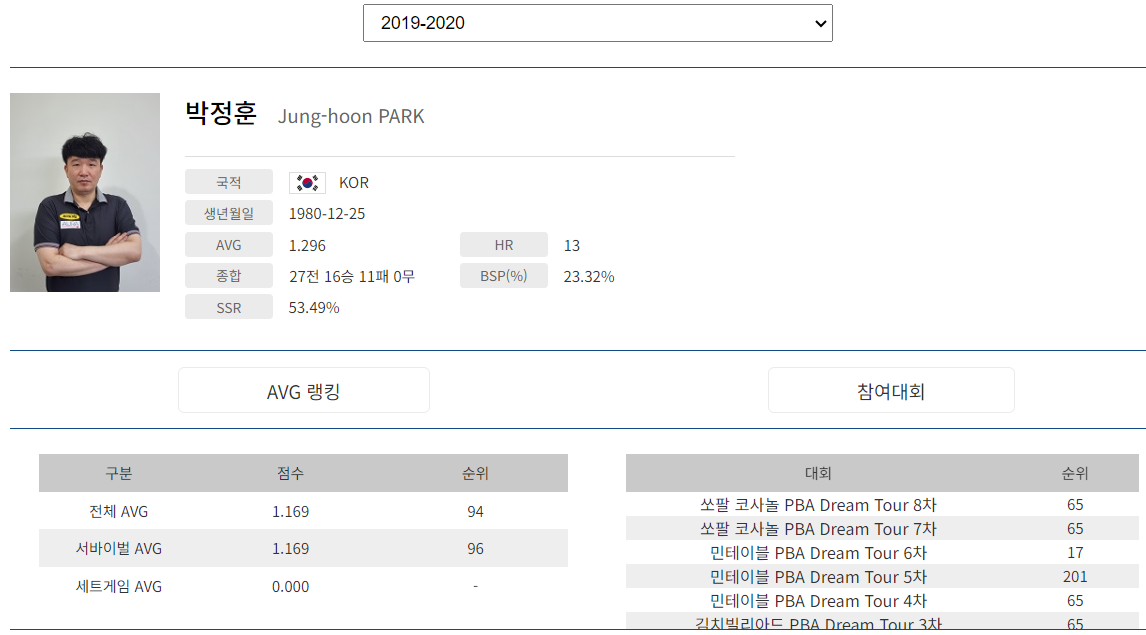Select the 쏘팔 코사놀 PBA Dream Tour 8차 entry

(820, 505)
